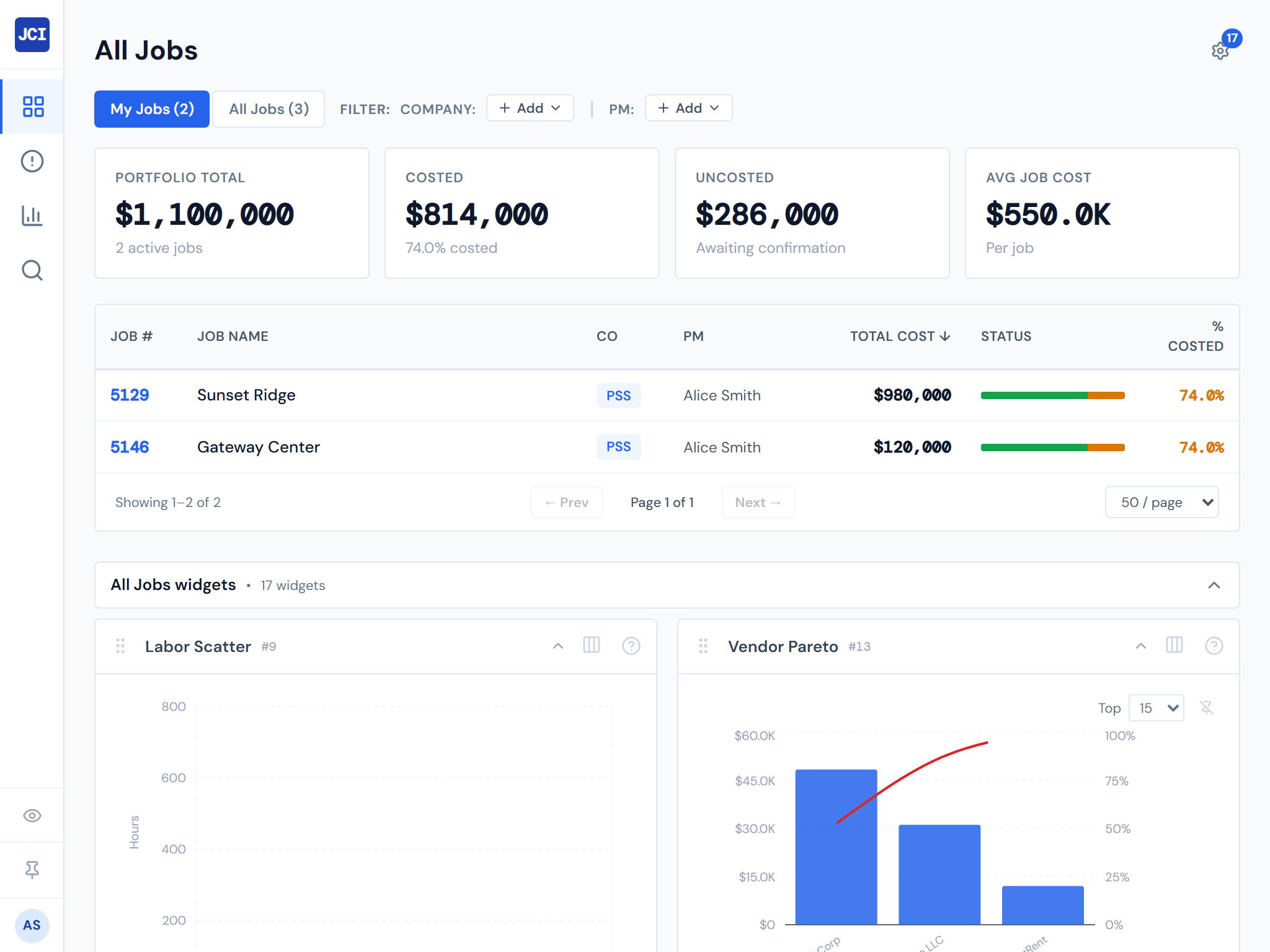The height and width of the screenshot is (952, 1270).
Task: Switch to the All Jobs (3) tab
Action: pos(269,109)
